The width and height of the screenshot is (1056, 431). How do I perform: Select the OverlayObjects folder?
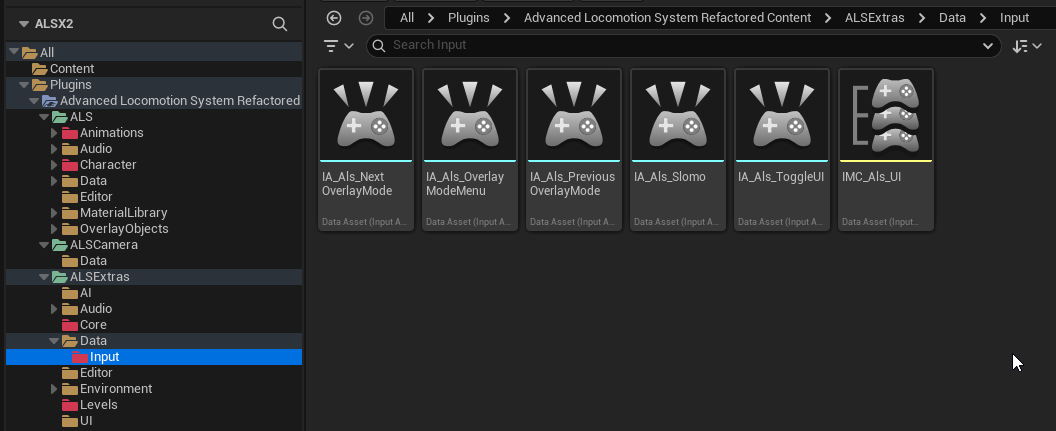click(124, 229)
